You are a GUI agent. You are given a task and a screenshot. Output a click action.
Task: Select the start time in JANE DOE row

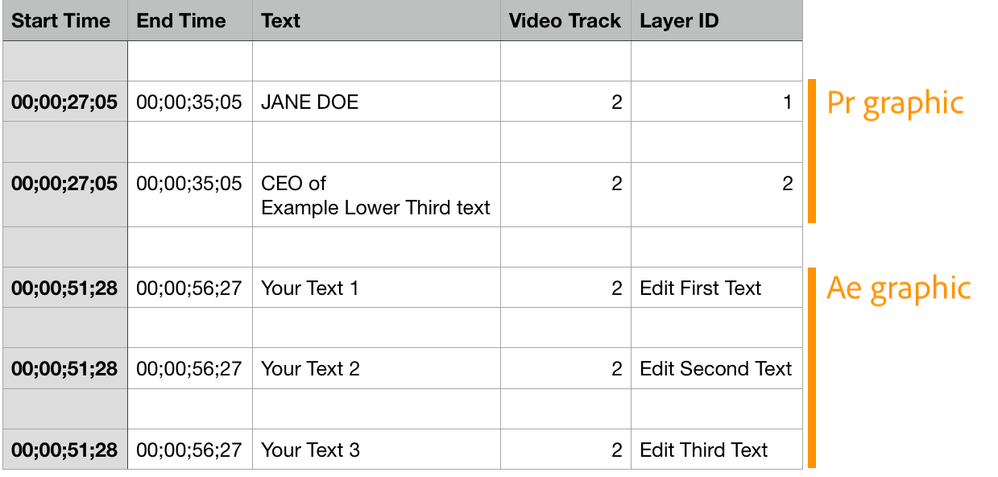point(65,102)
